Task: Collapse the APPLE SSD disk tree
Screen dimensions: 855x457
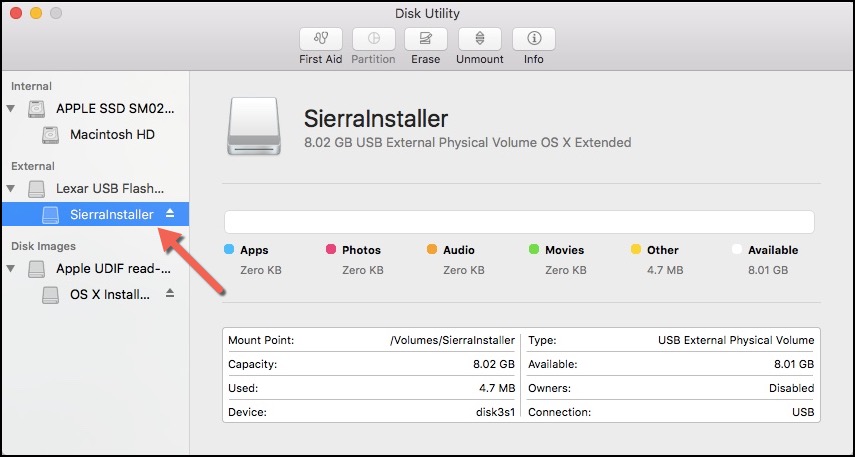Action: click(12, 108)
